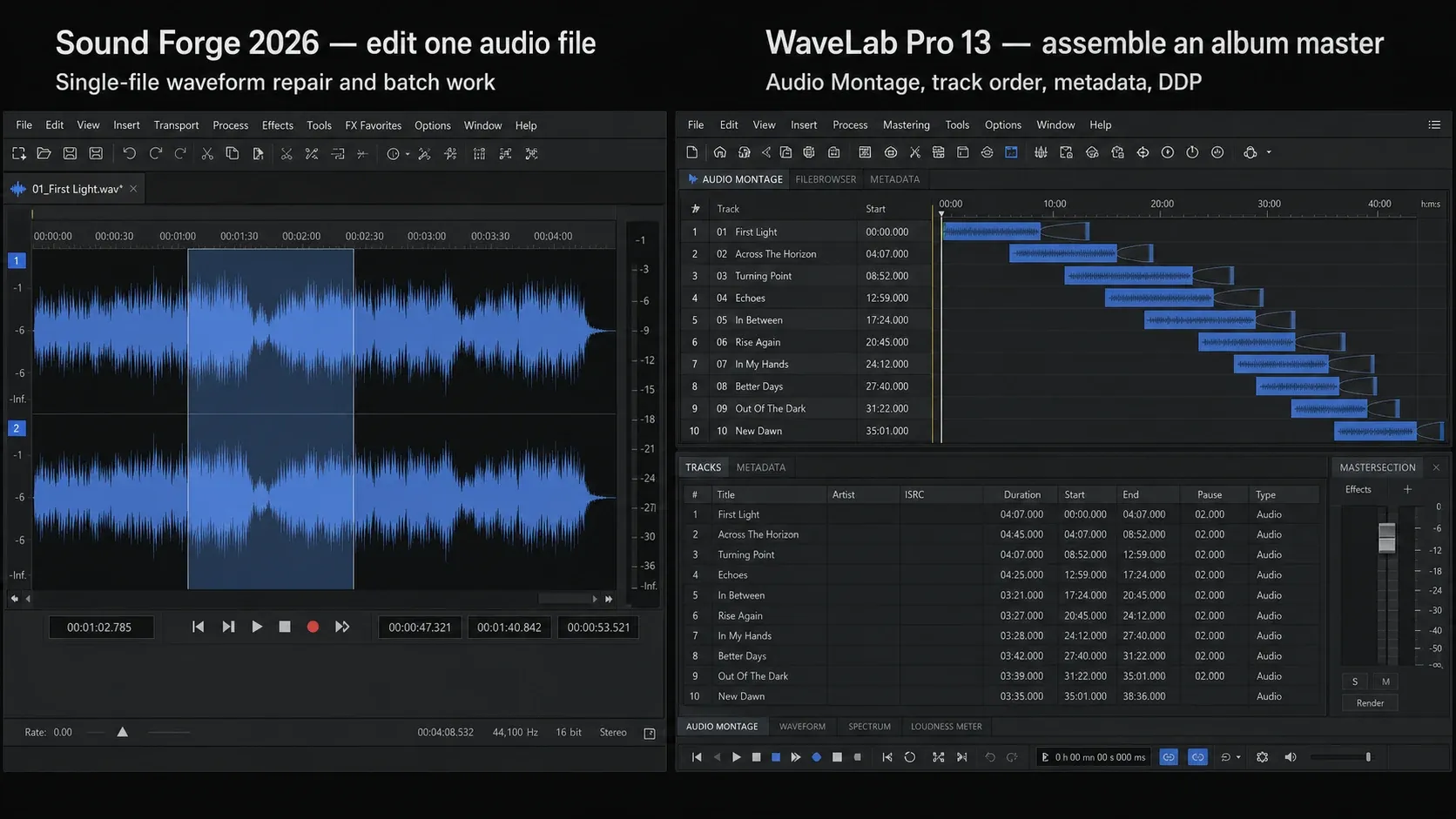Click Copy icon in Sound Forge toolbar
Image resolution: width=1456 pixels, height=819 pixels.
click(233, 153)
